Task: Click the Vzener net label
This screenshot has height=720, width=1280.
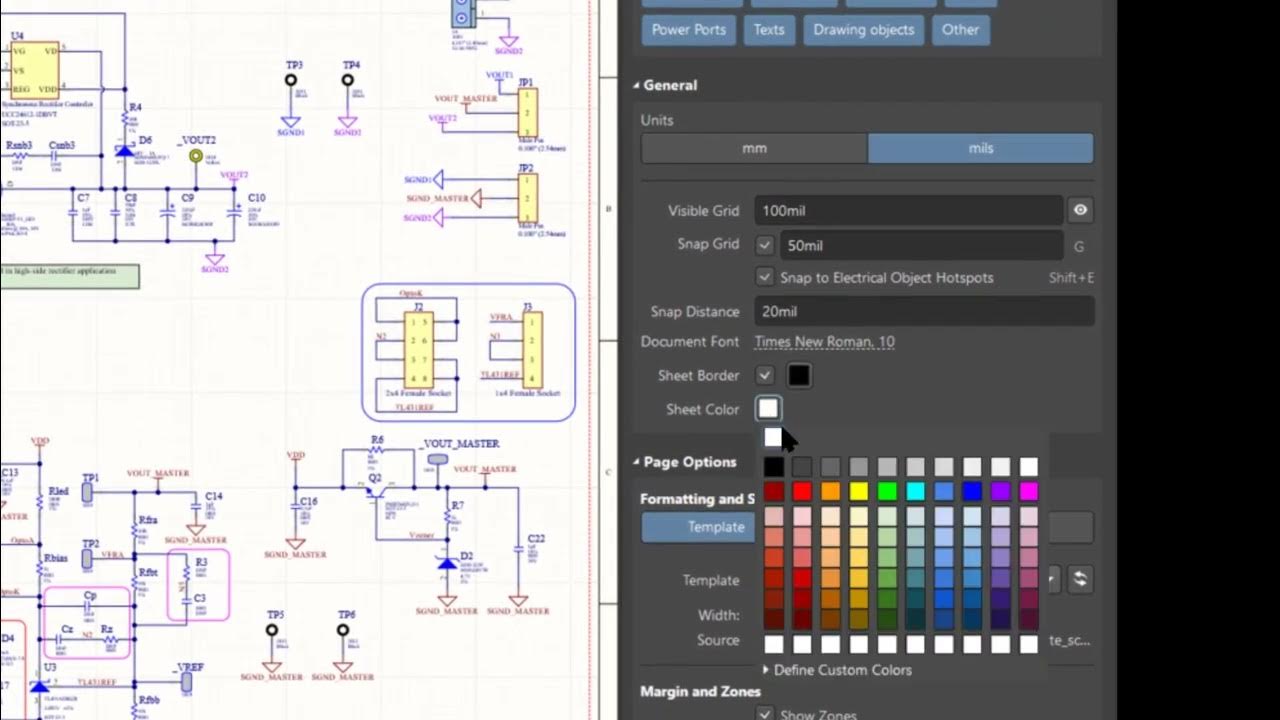Action: pyautogui.click(x=421, y=535)
